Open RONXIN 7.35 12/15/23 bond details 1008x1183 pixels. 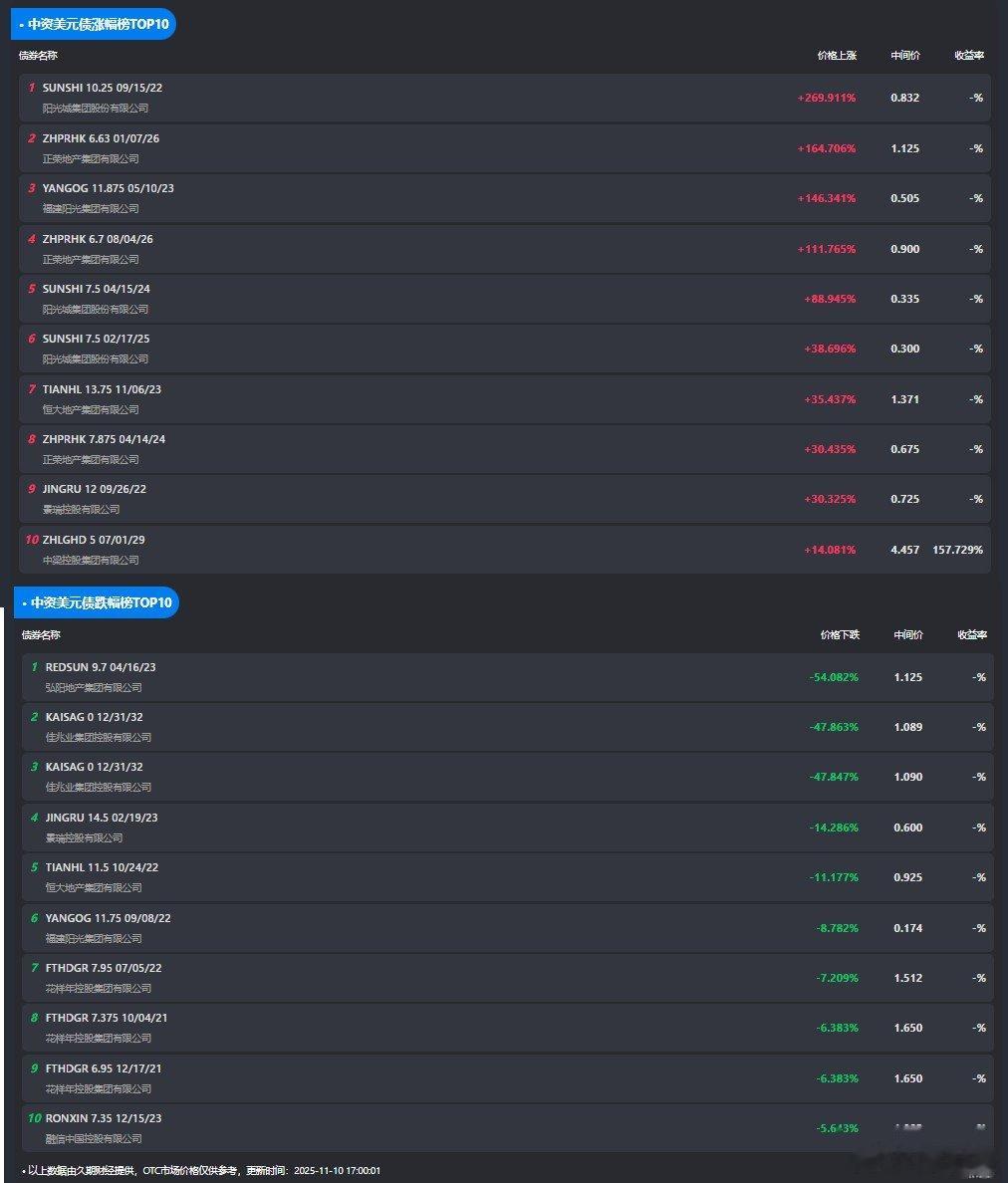tap(104, 1118)
